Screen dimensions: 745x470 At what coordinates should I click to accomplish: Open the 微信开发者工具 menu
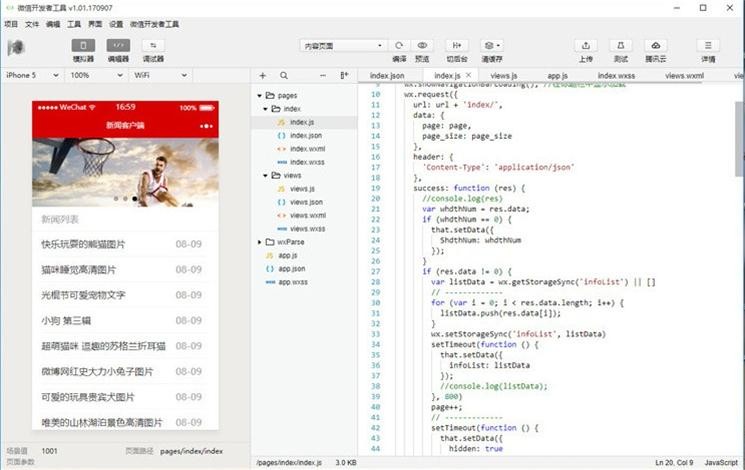(154, 24)
